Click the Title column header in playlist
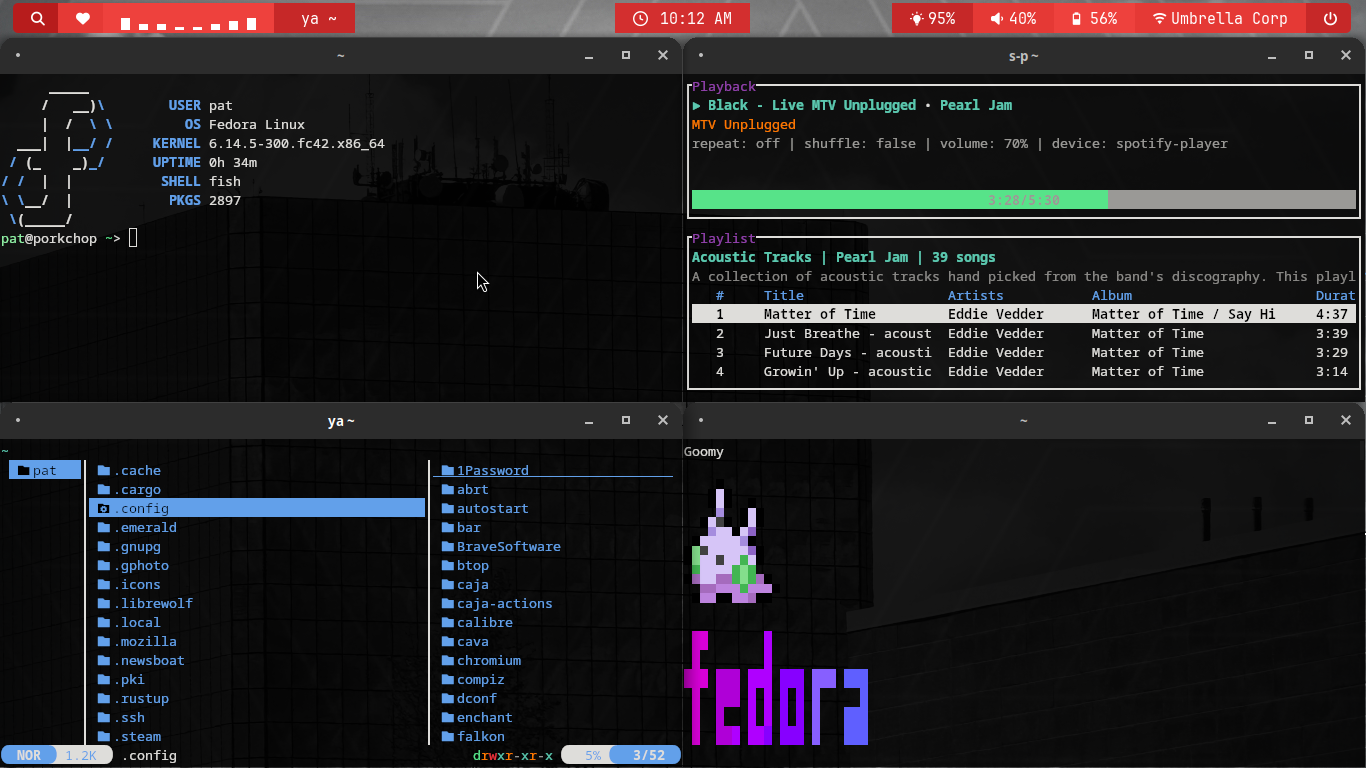 pyautogui.click(x=783, y=295)
